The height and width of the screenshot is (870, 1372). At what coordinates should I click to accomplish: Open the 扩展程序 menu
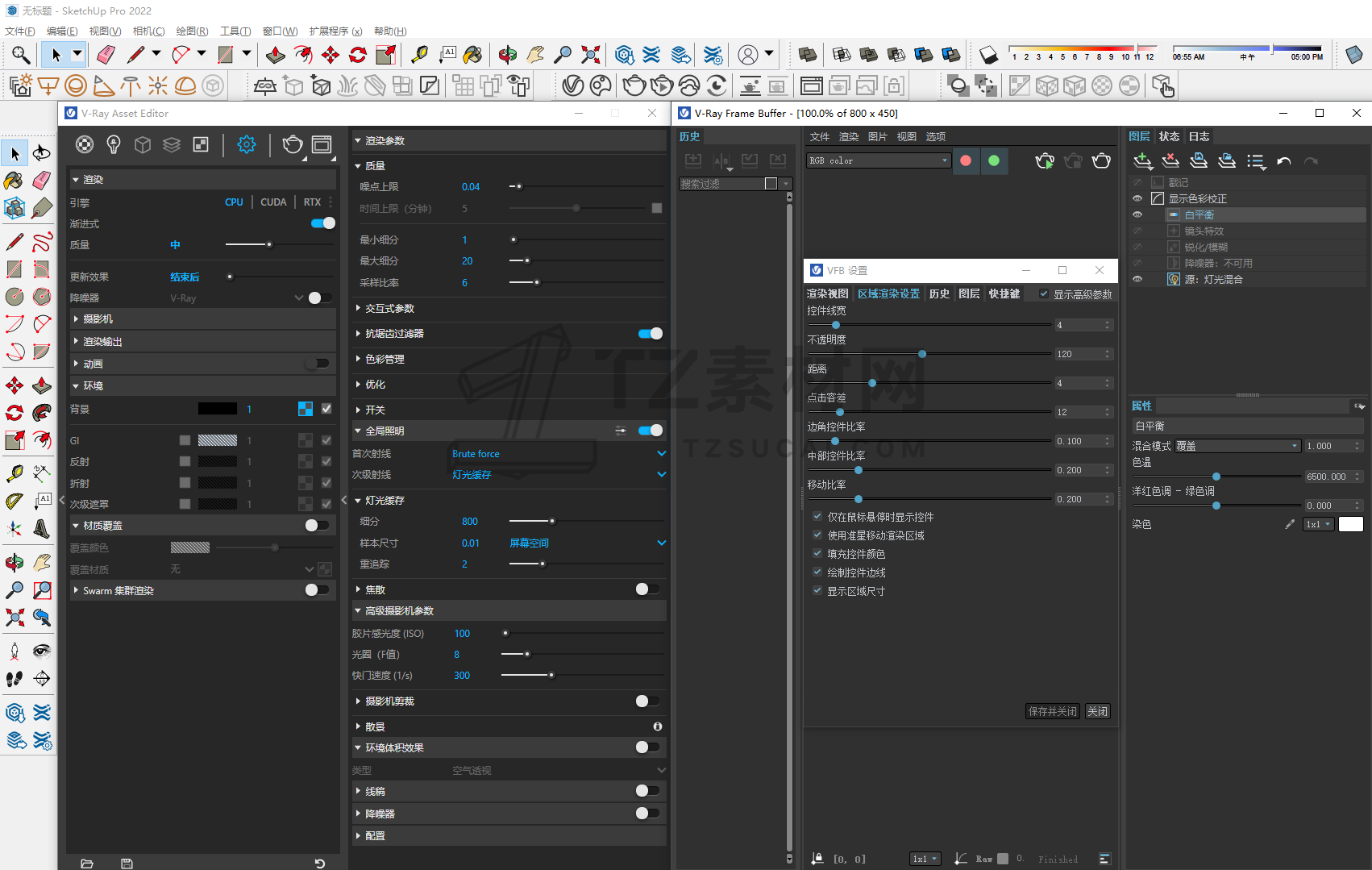tap(335, 31)
